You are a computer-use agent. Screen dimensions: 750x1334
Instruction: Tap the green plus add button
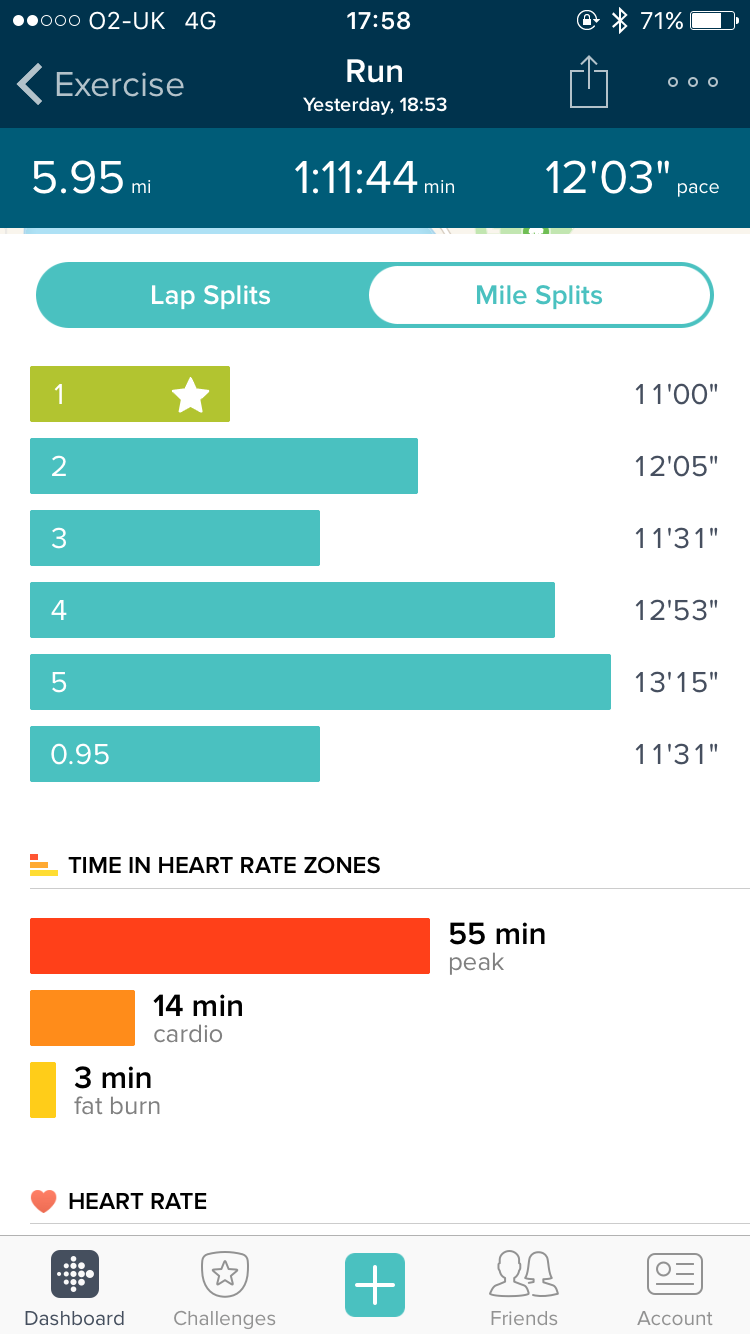(375, 1284)
